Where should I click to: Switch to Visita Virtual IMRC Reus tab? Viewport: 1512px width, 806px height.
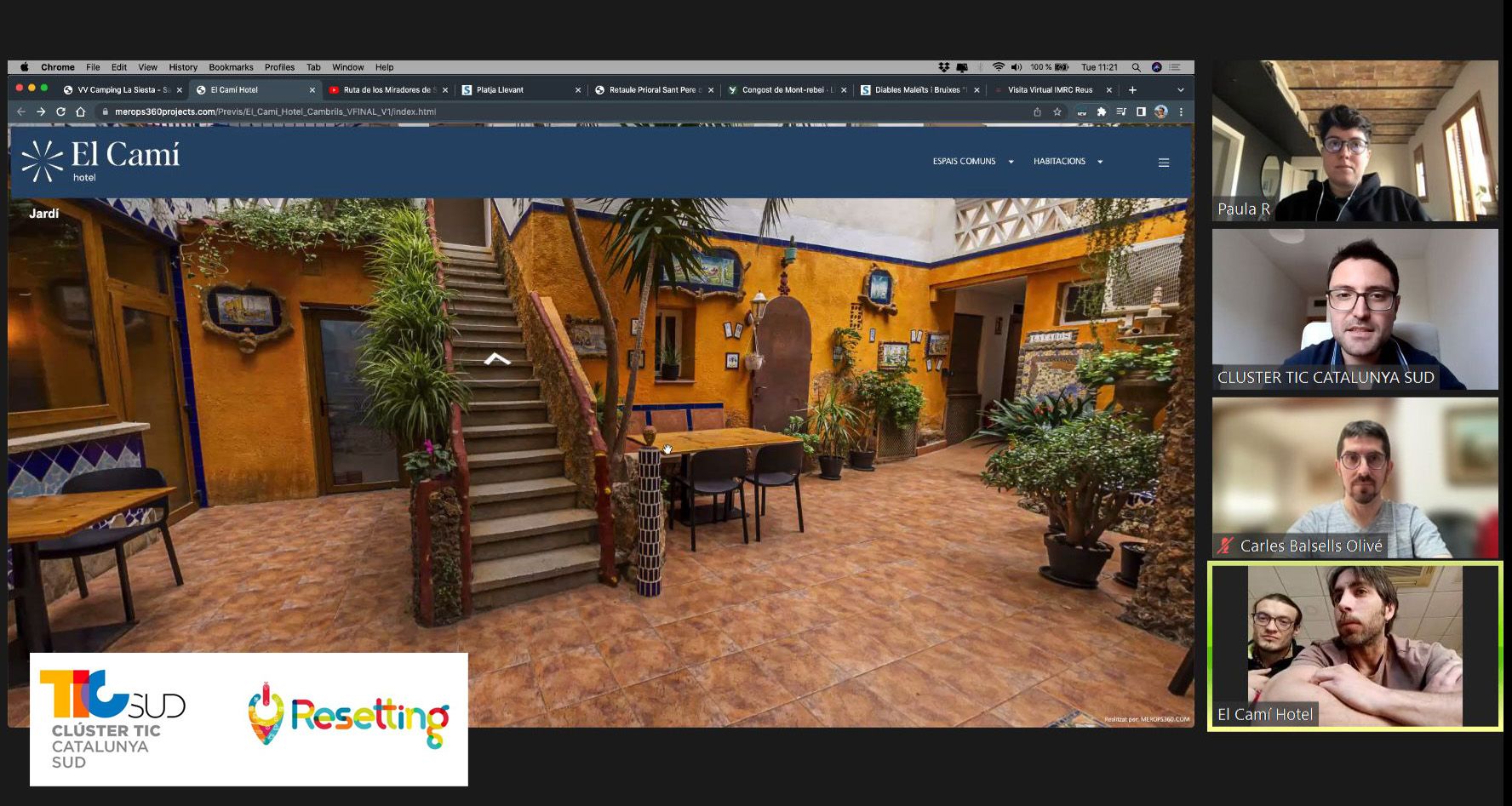pos(1053,89)
